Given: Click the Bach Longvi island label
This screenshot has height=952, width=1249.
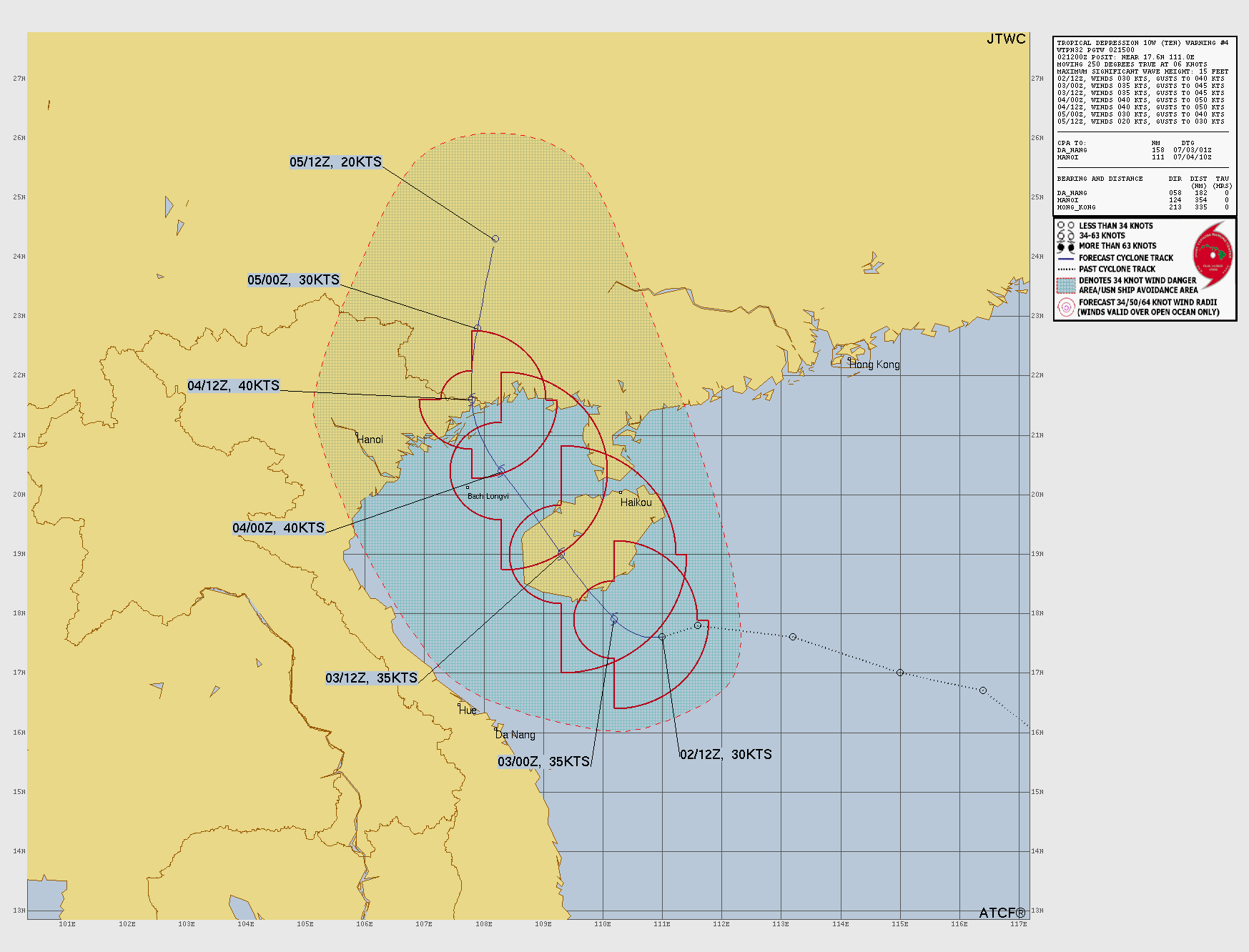Looking at the screenshot, I should (x=488, y=496).
